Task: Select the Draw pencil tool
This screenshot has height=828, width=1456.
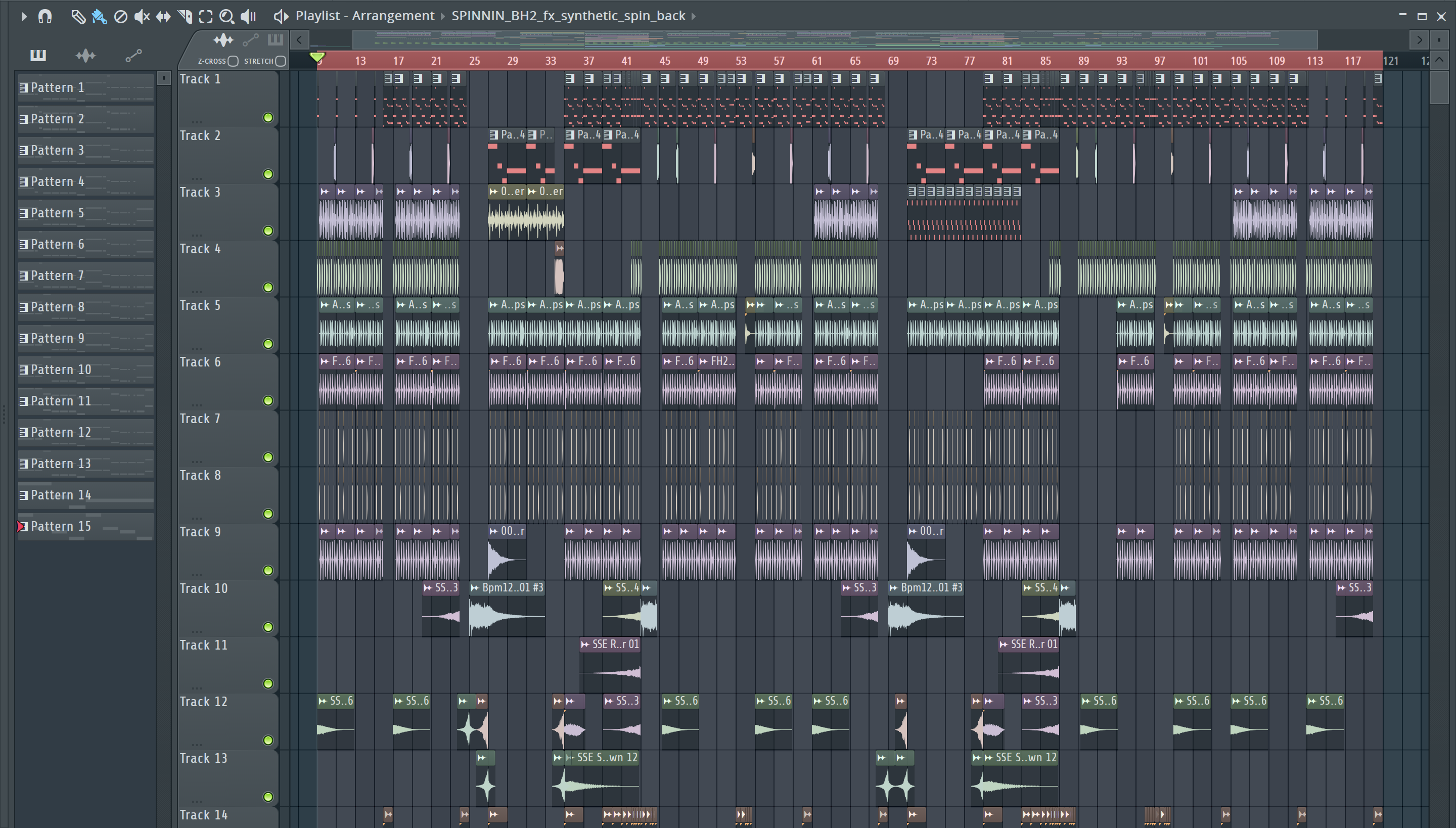Action: click(78, 17)
